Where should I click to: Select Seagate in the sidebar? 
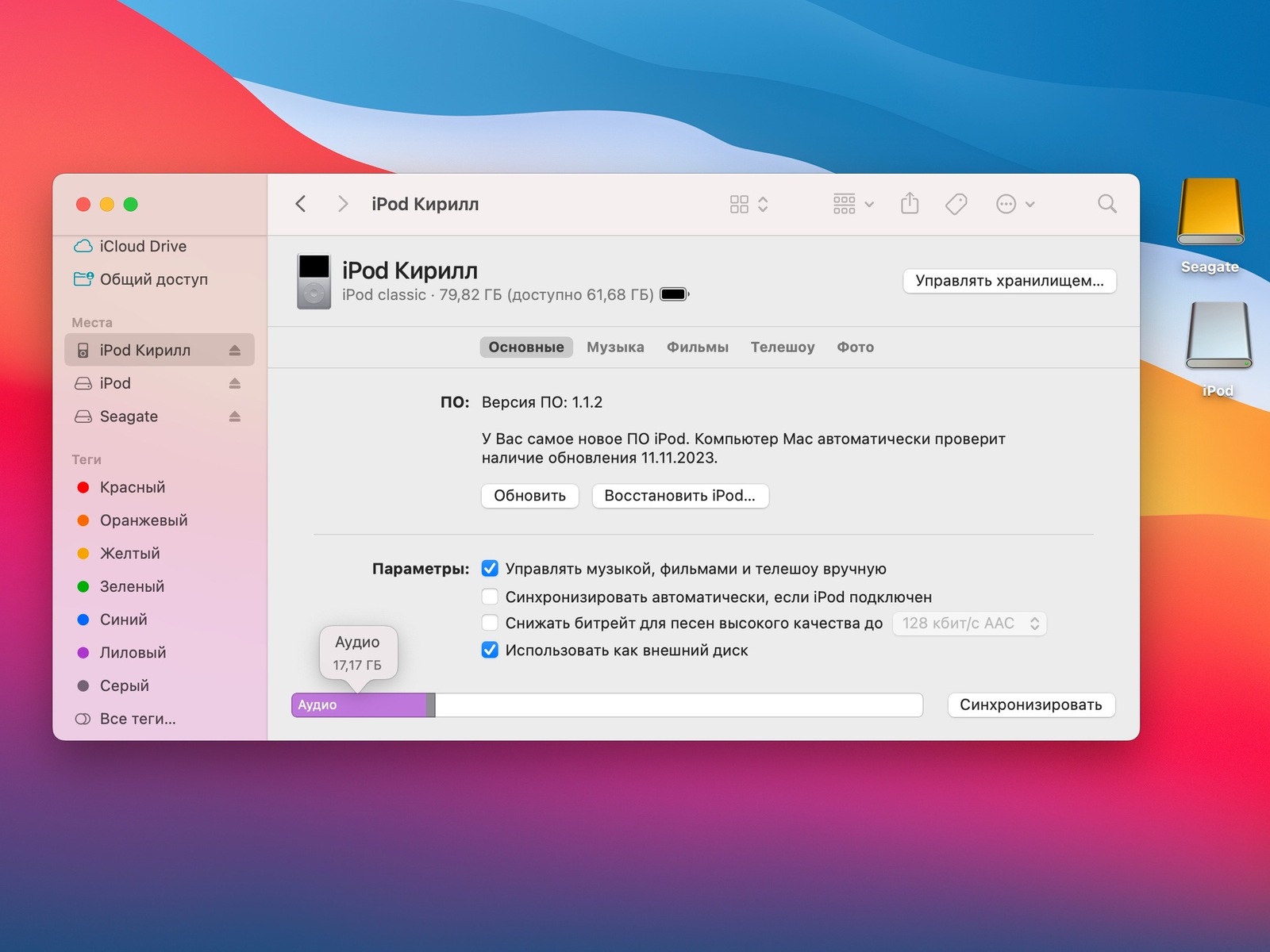point(159,416)
